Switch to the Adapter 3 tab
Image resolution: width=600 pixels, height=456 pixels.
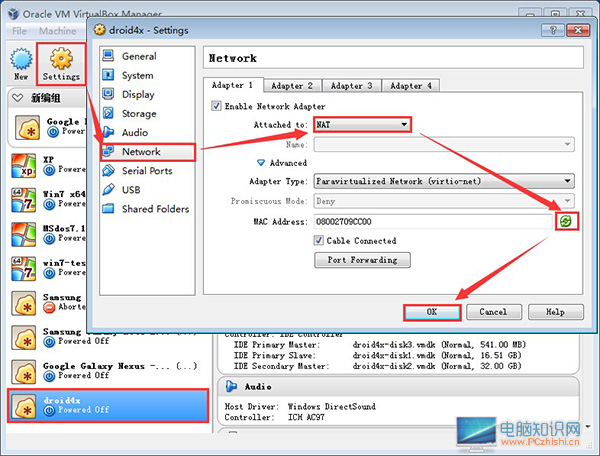(352, 86)
